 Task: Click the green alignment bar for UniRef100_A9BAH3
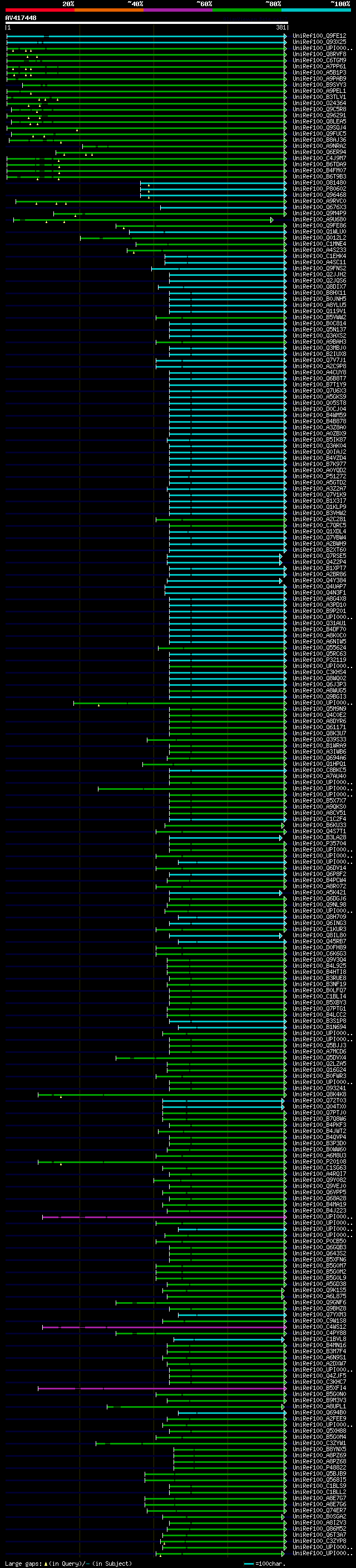(221, 342)
